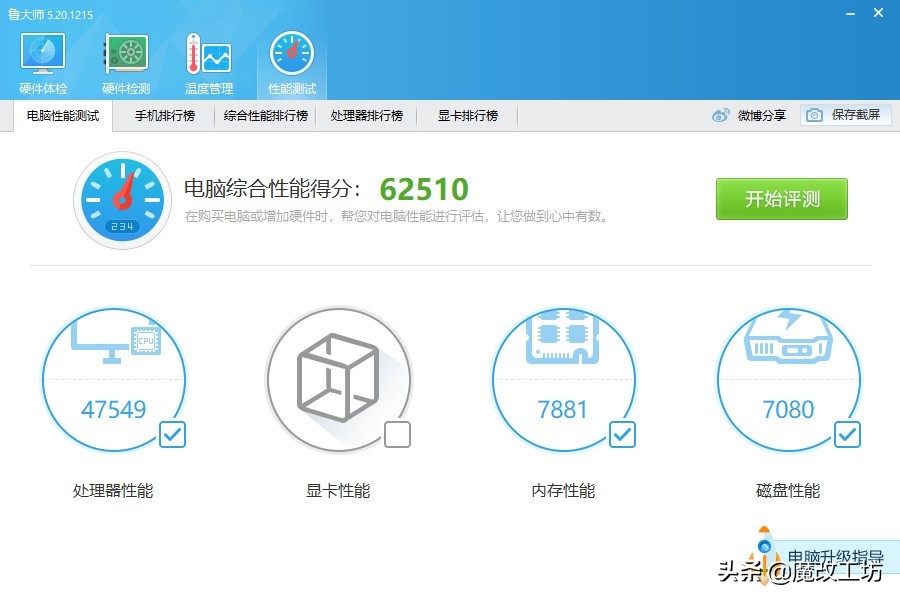The image size is (900, 600).
Task: Uncheck the 处理器性能 test checkbox
Action: 172,434
